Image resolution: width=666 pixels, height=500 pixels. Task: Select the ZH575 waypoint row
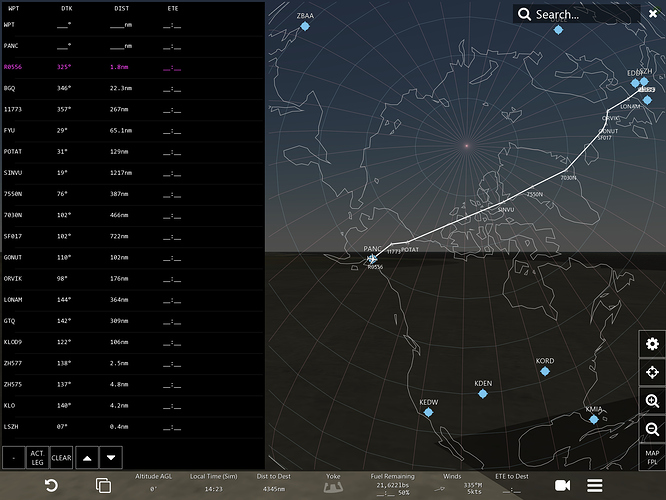click(x=133, y=384)
